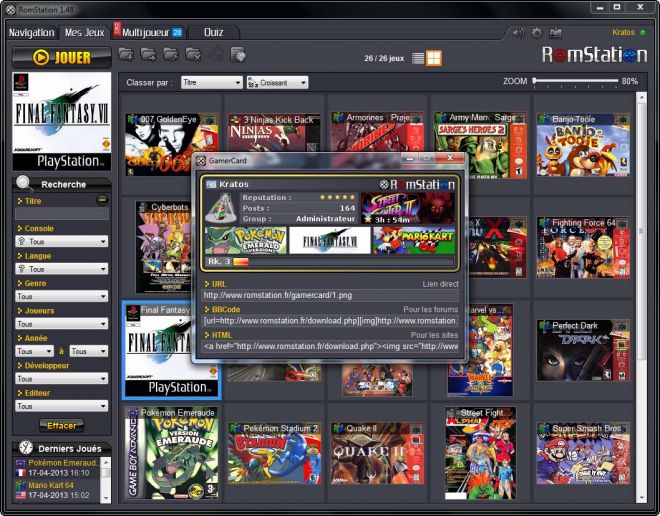Expand the Croissant sort order dropdown
The width and height of the screenshot is (660, 516).
(x=277, y=82)
